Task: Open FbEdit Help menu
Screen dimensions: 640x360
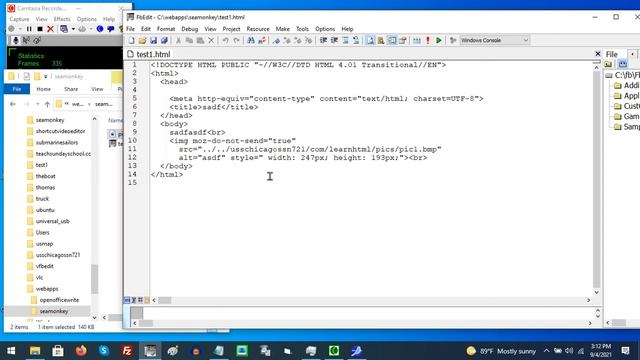Action: [x=347, y=29]
